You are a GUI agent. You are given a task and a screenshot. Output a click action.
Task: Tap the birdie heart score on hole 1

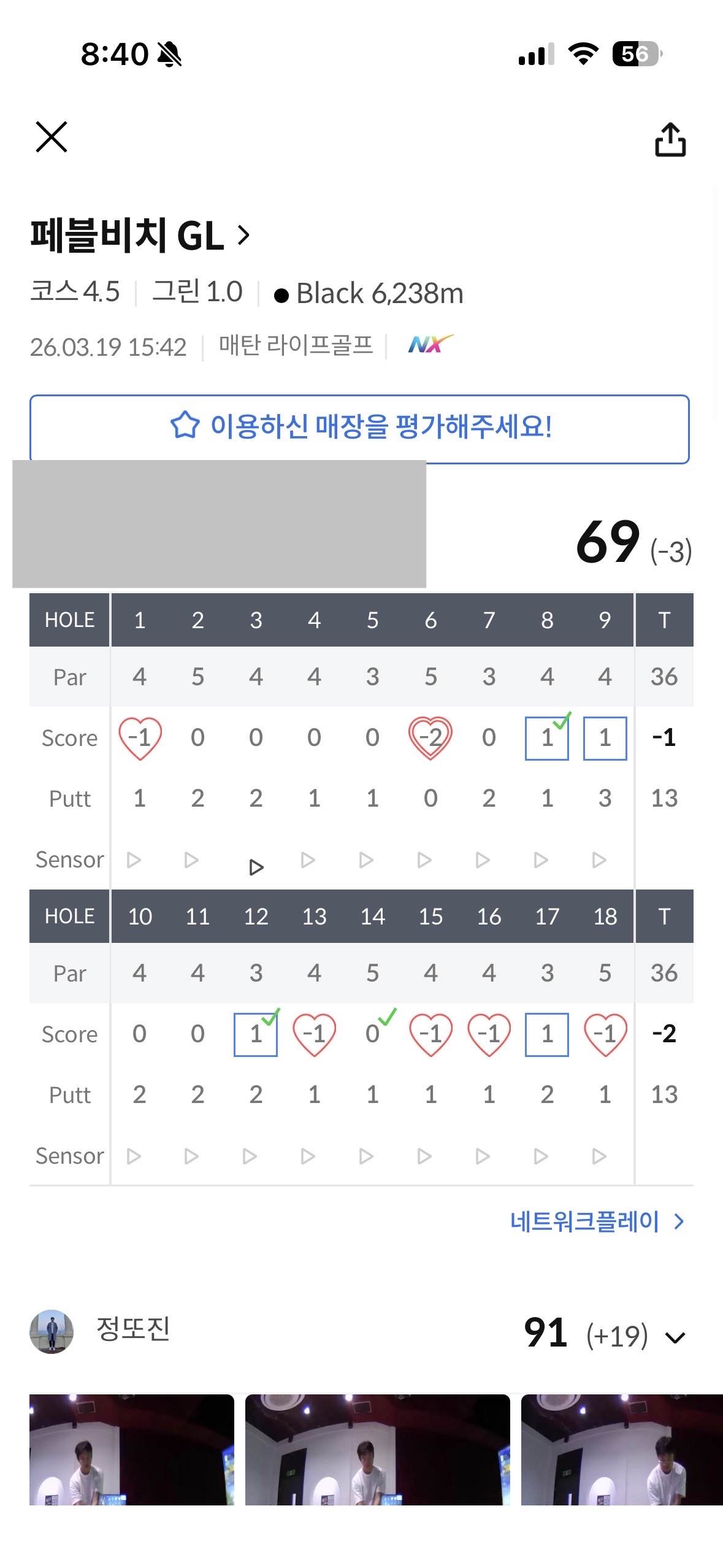click(x=140, y=738)
